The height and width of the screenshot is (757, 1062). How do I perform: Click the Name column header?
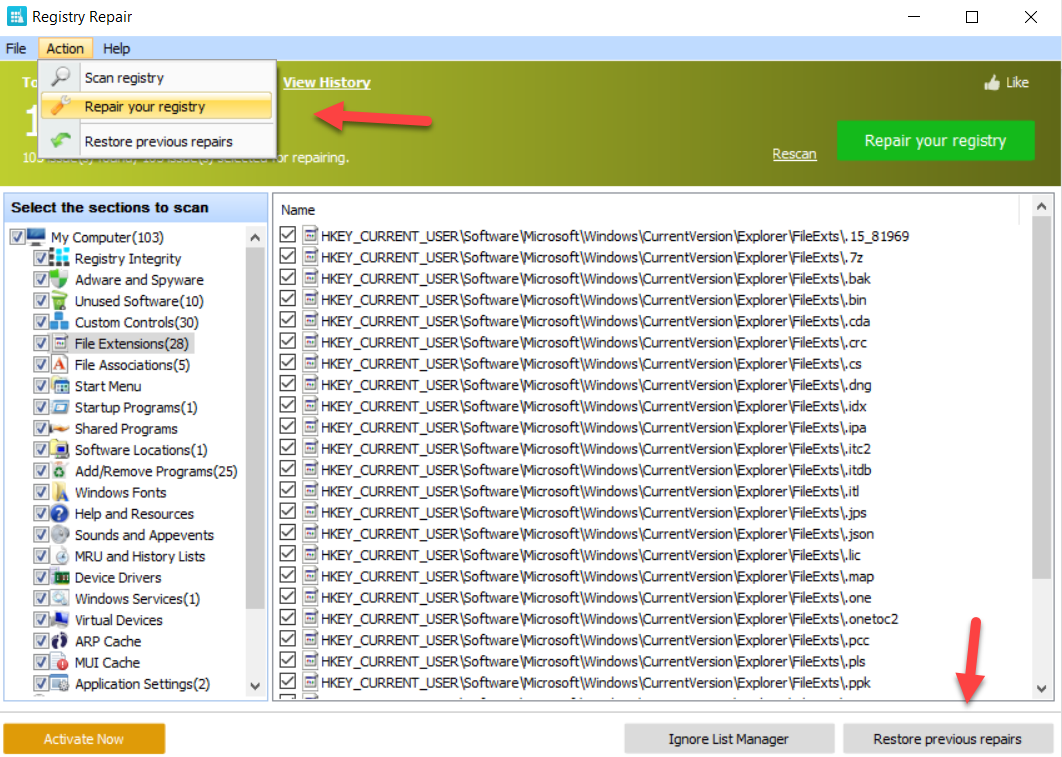(298, 210)
